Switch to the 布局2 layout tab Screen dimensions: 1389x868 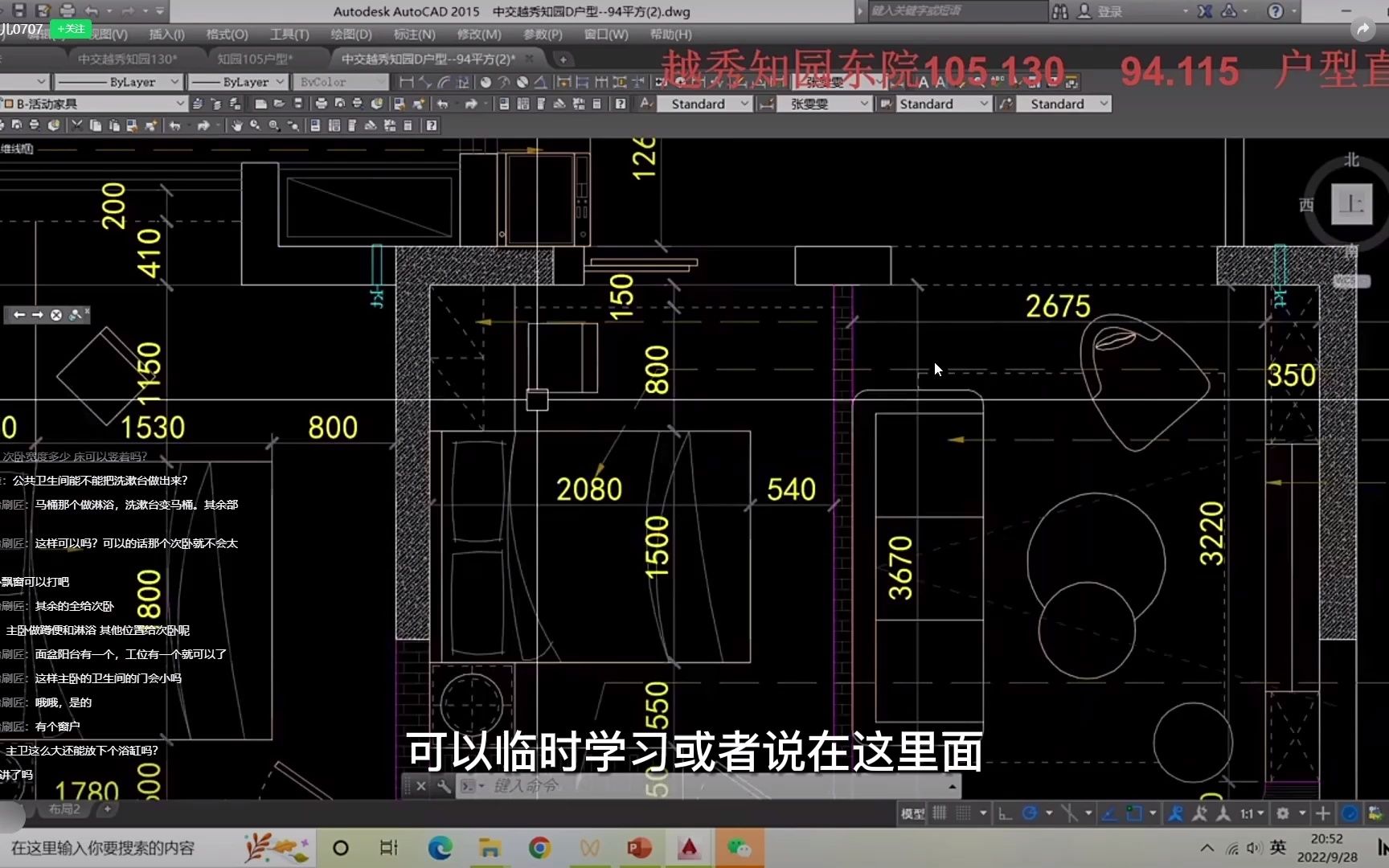[64, 809]
